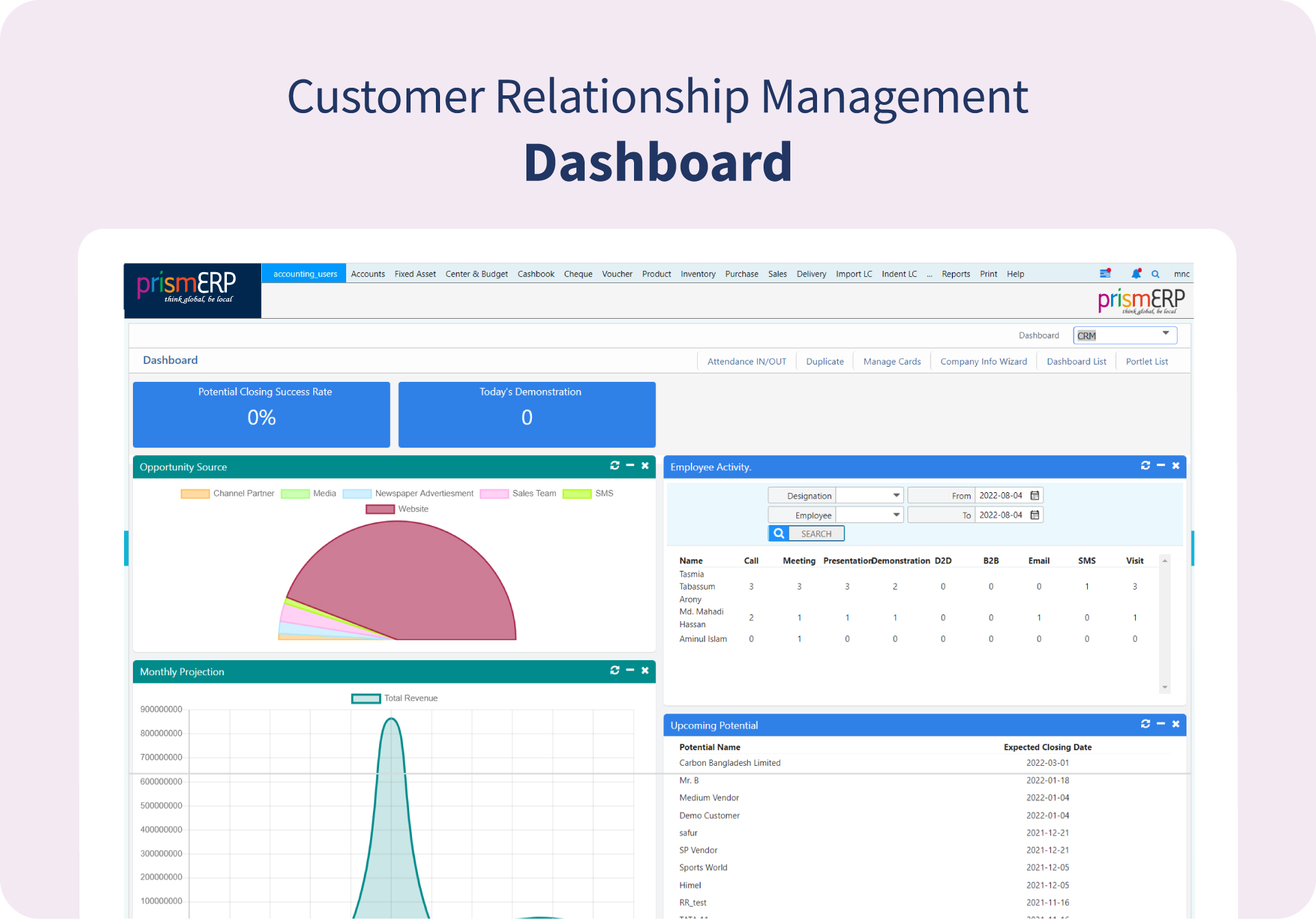Open the Inventory menu
This screenshot has width=1316, height=920.
(698, 274)
